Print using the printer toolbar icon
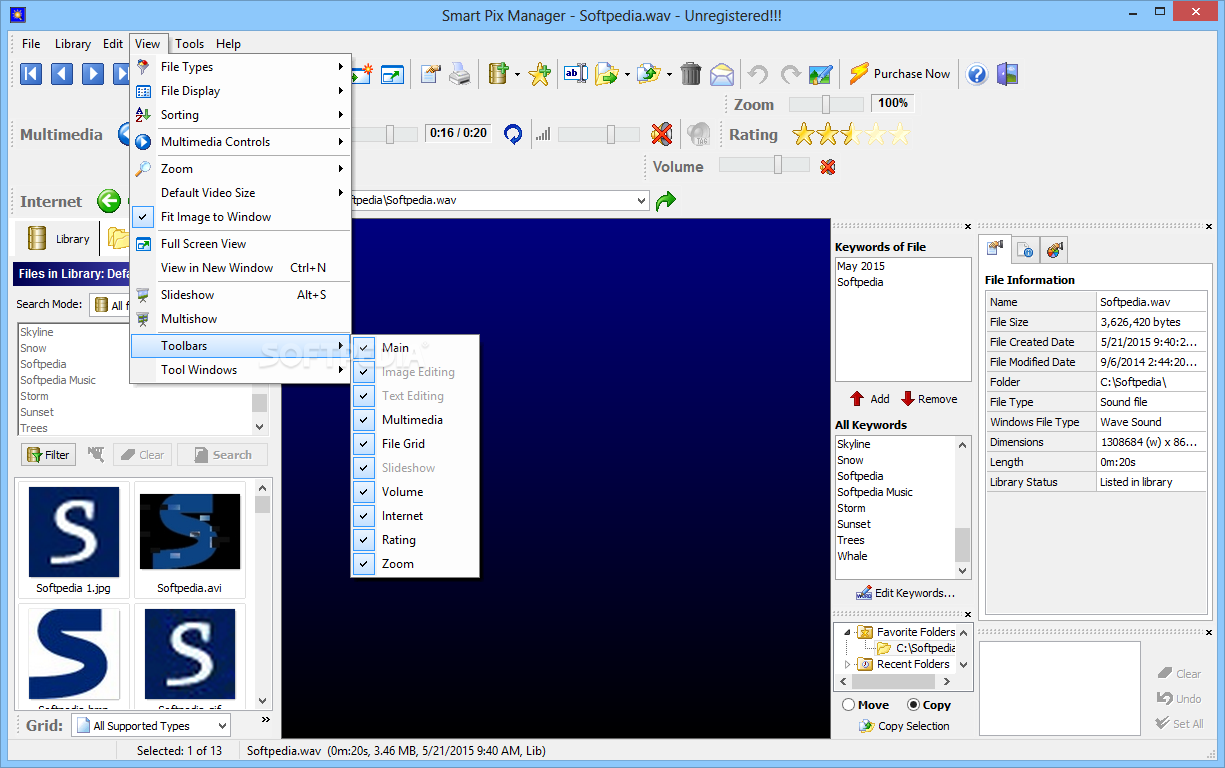The height and width of the screenshot is (768, 1225). [x=459, y=74]
